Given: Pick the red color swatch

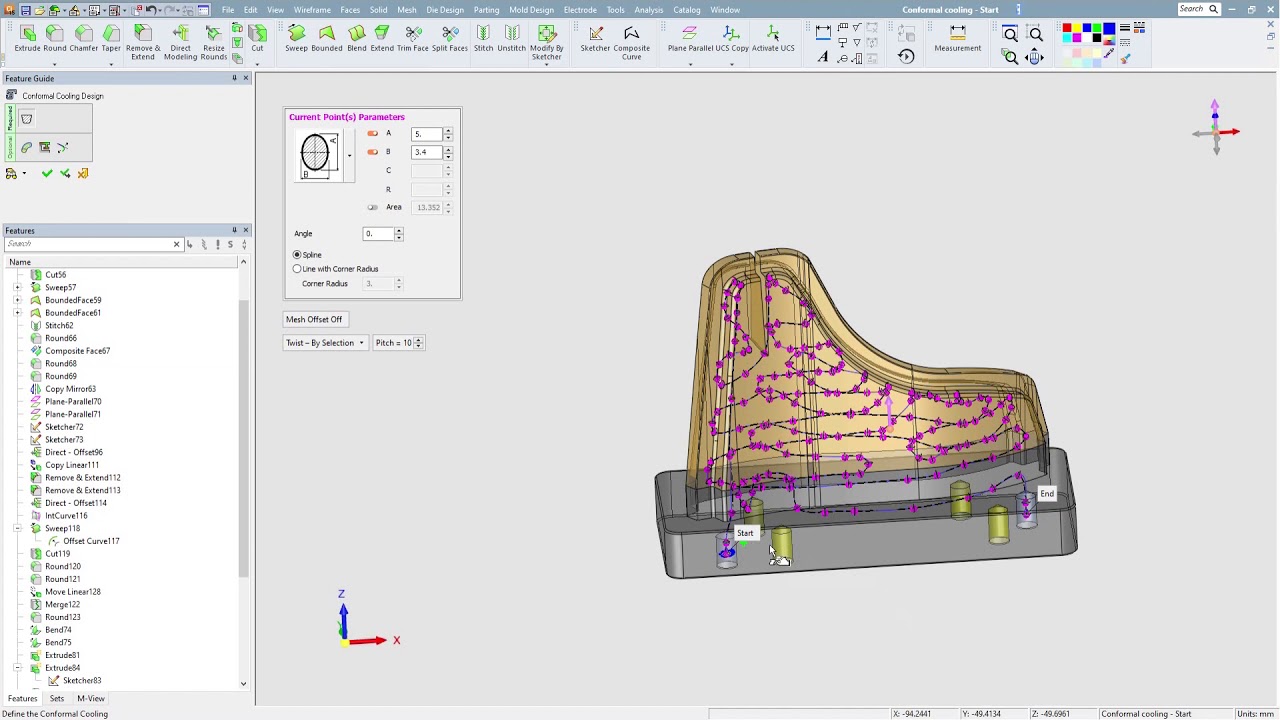Looking at the screenshot, I should (x=1068, y=29).
